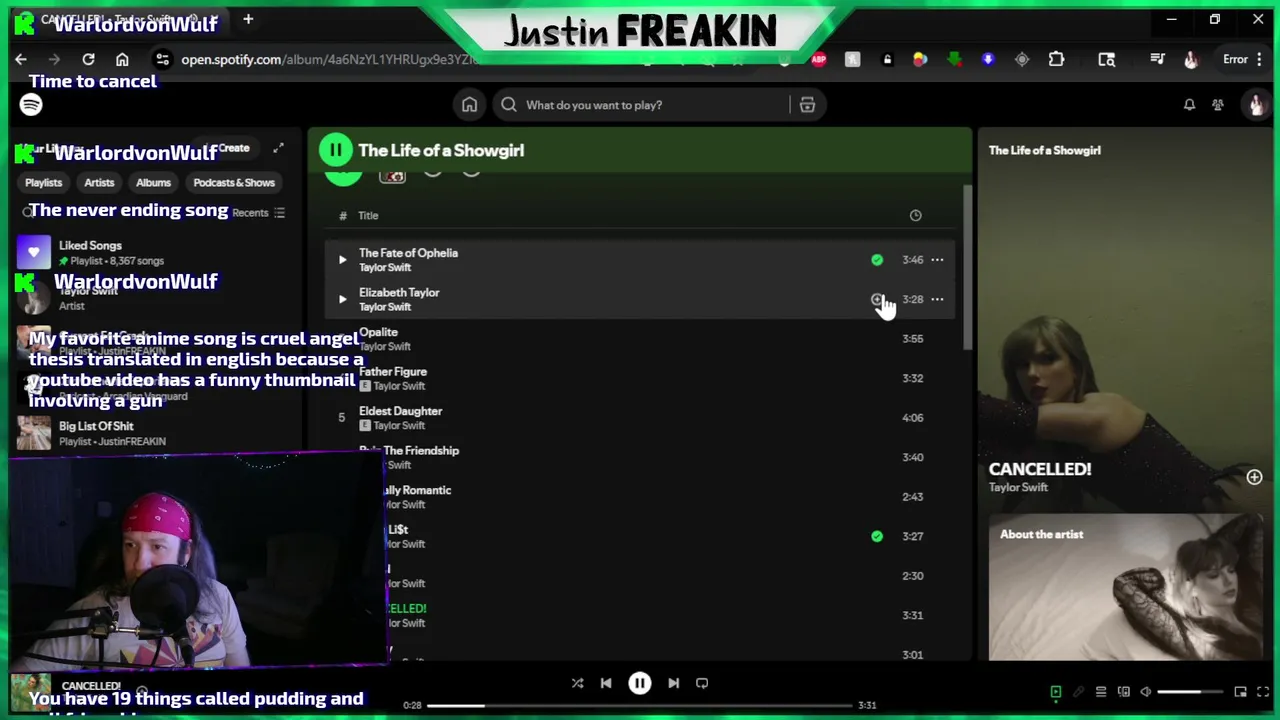Screen dimensions: 1280x720
Task: Click The Life of a Showgirl side panel title
Action: point(1044,150)
